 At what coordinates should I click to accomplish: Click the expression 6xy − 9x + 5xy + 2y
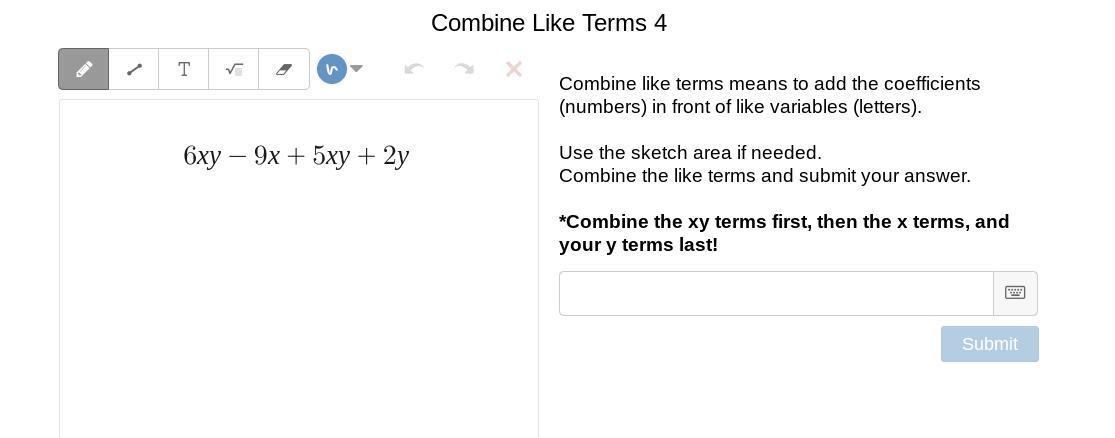coord(296,156)
